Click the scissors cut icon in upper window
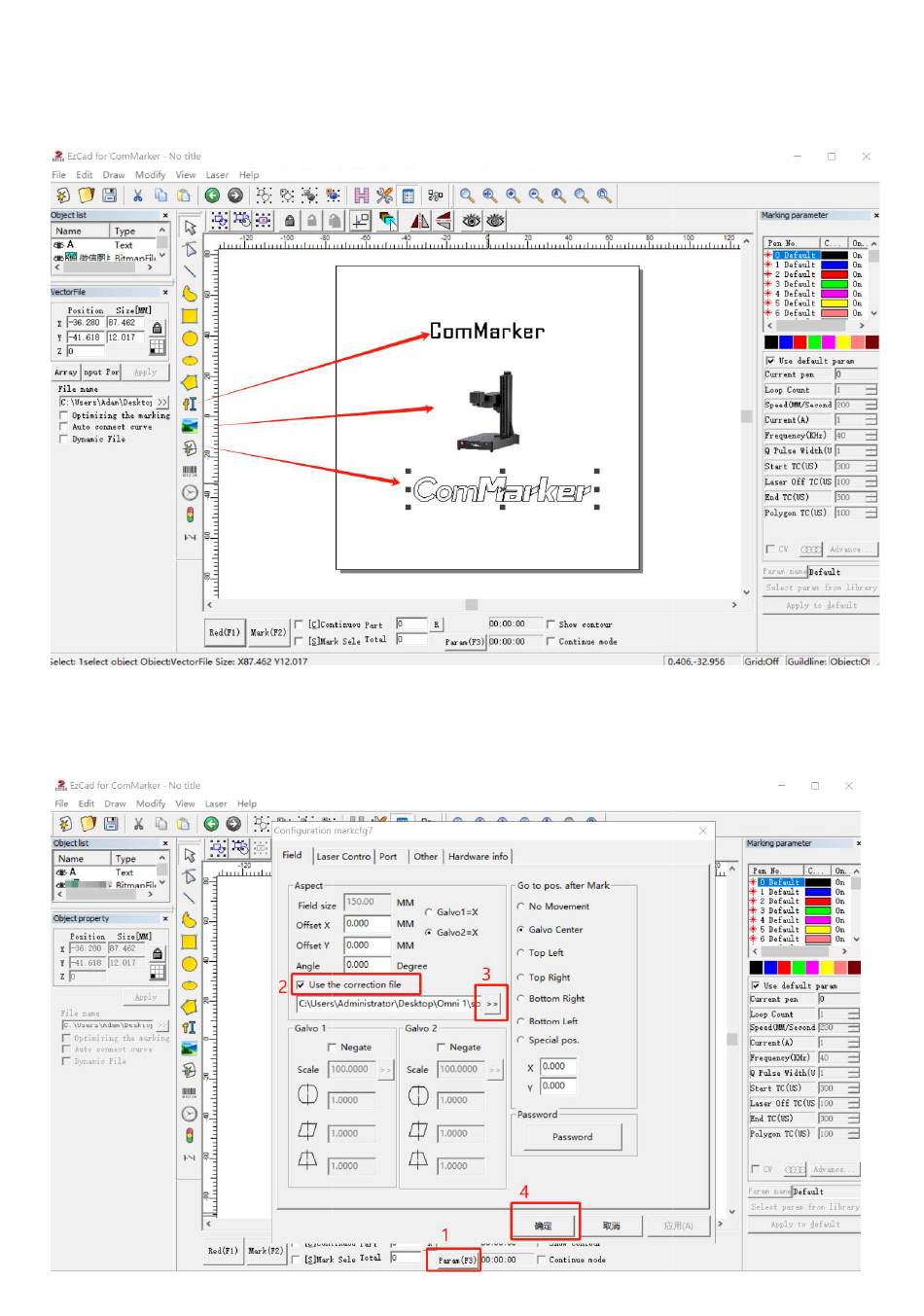This screenshot has width=924, height=1316. coord(138,196)
